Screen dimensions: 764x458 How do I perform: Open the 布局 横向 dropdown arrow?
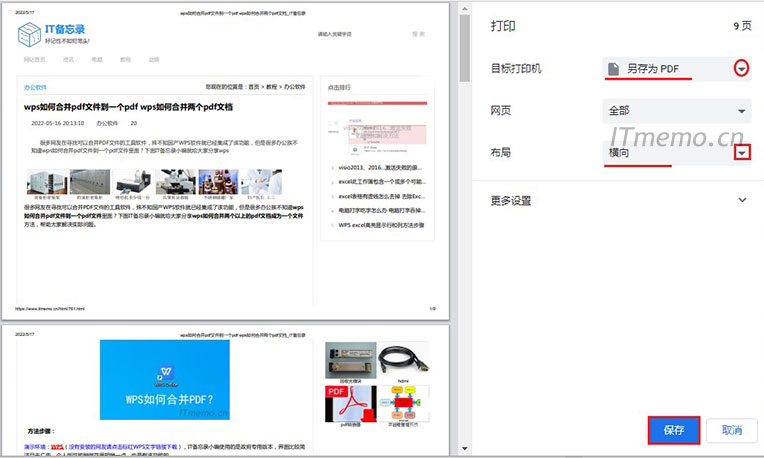(x=742, y=153)
